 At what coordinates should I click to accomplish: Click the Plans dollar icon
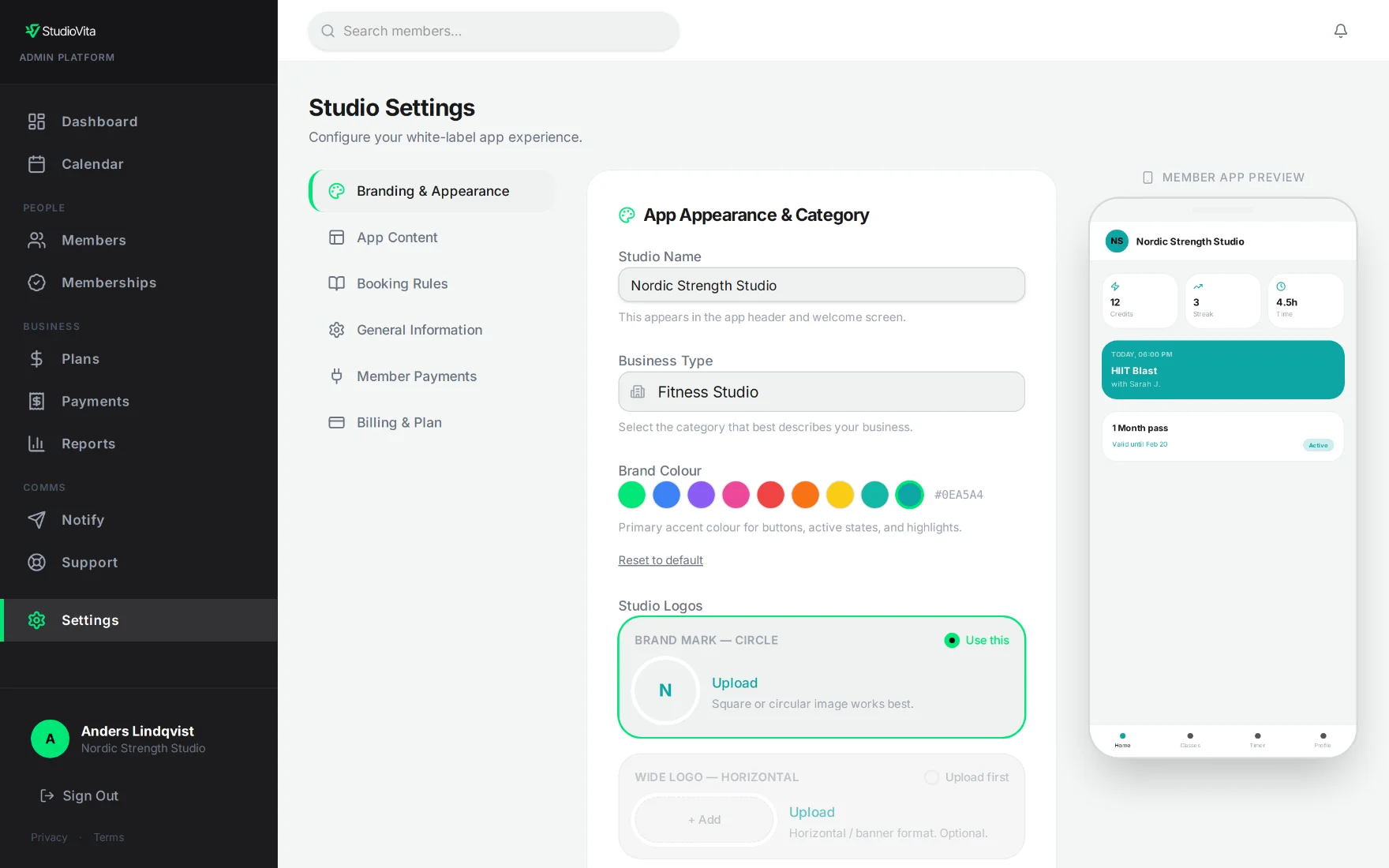[36, 359]
